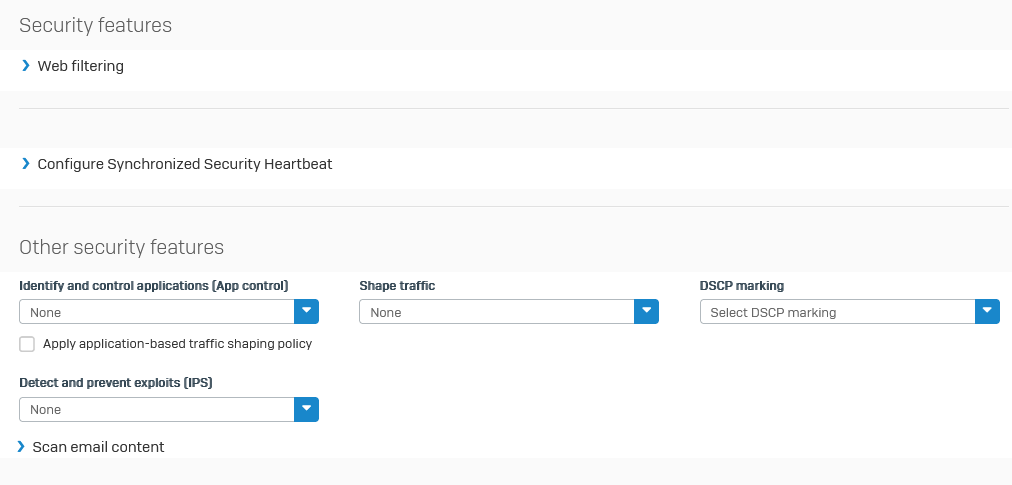Click the Detect and prevent exploits (IPS) label
1012x485 pixels.
pyautogui.click(x=116, y=383)
